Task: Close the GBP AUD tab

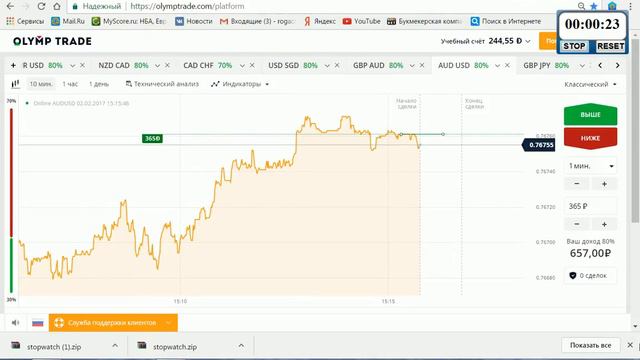Action: pos(422,65)
